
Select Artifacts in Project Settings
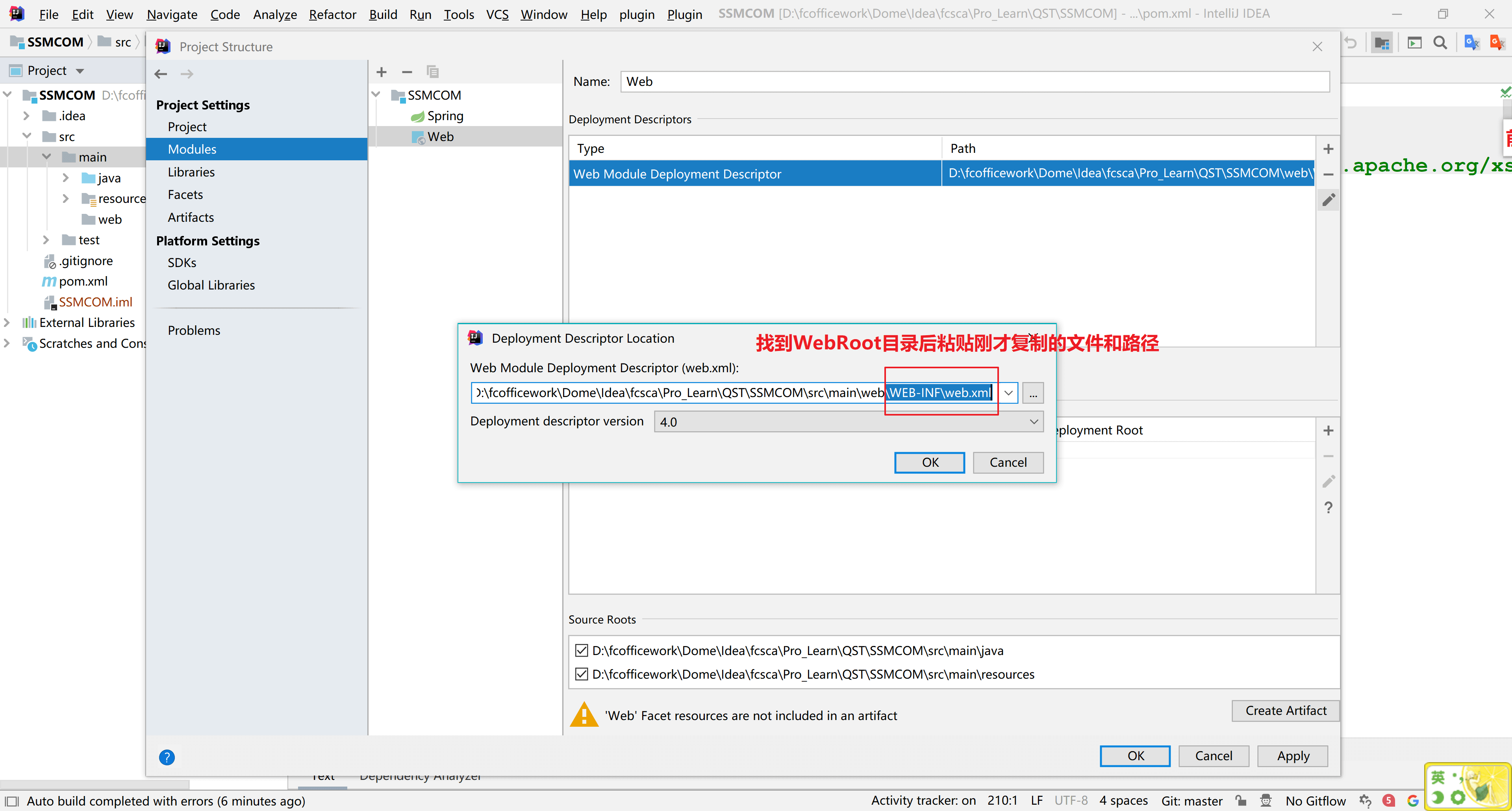191,217
